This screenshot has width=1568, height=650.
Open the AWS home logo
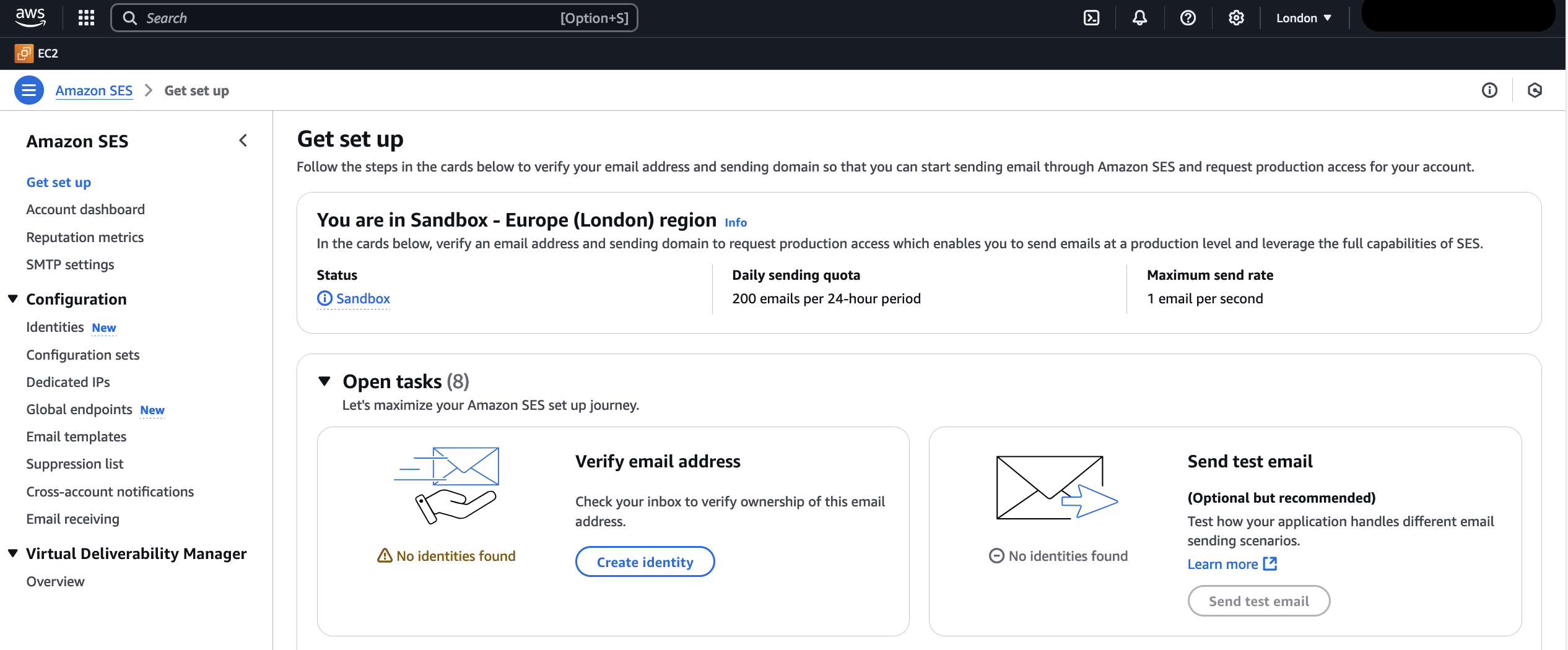[x=30, y=17]
